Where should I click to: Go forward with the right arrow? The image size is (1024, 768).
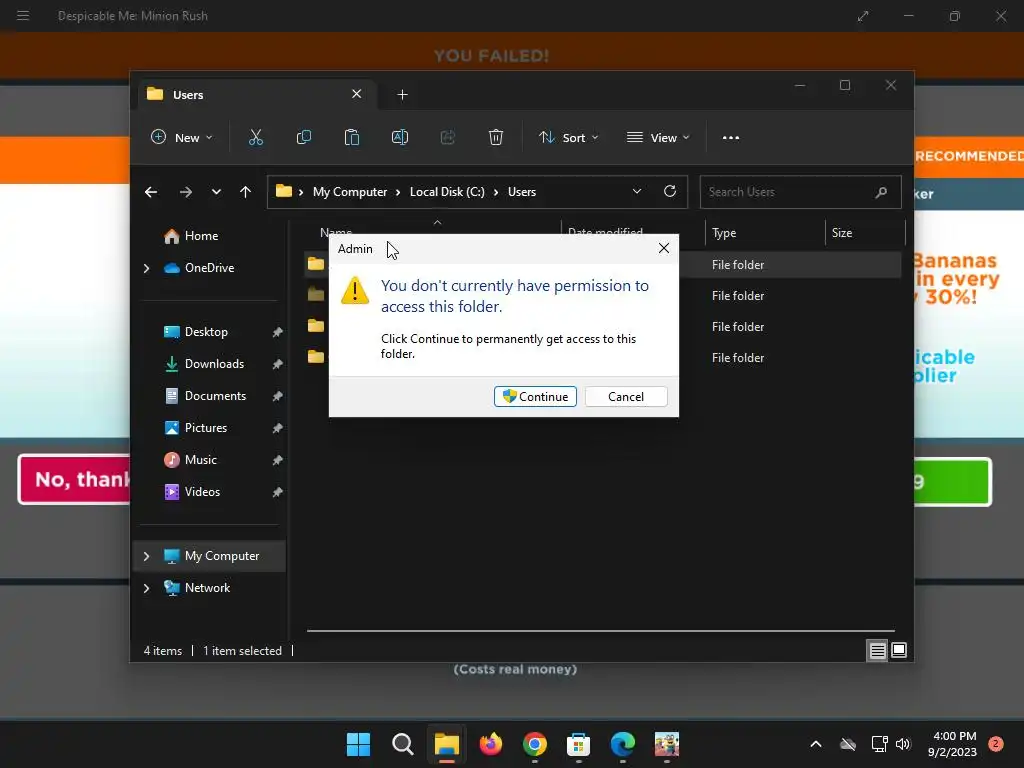tap(185, 192)
